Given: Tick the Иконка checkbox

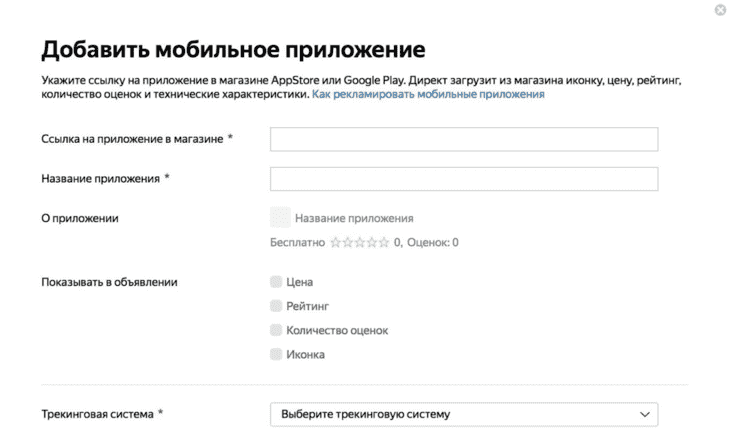Looking at the screenshot, I should [276, 354].
